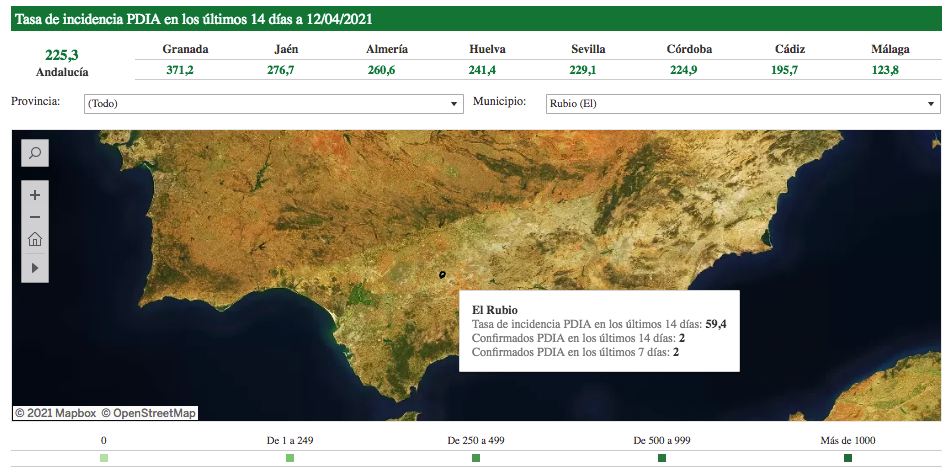Open the Municipio dropdown showing Rubio (El)
The width and height of the screenshot is (947, 471).
(x=742, y=104)
